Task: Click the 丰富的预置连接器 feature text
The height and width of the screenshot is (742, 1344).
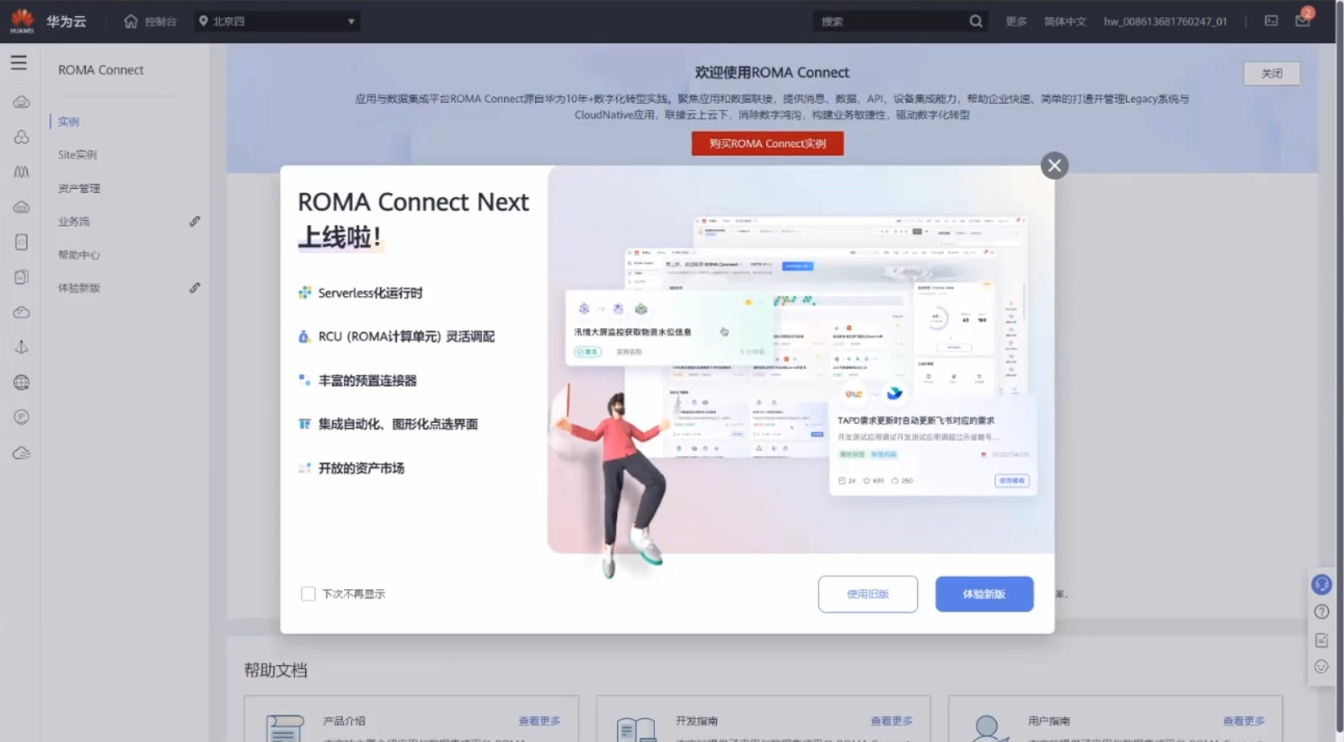Action: click(367, 381)
